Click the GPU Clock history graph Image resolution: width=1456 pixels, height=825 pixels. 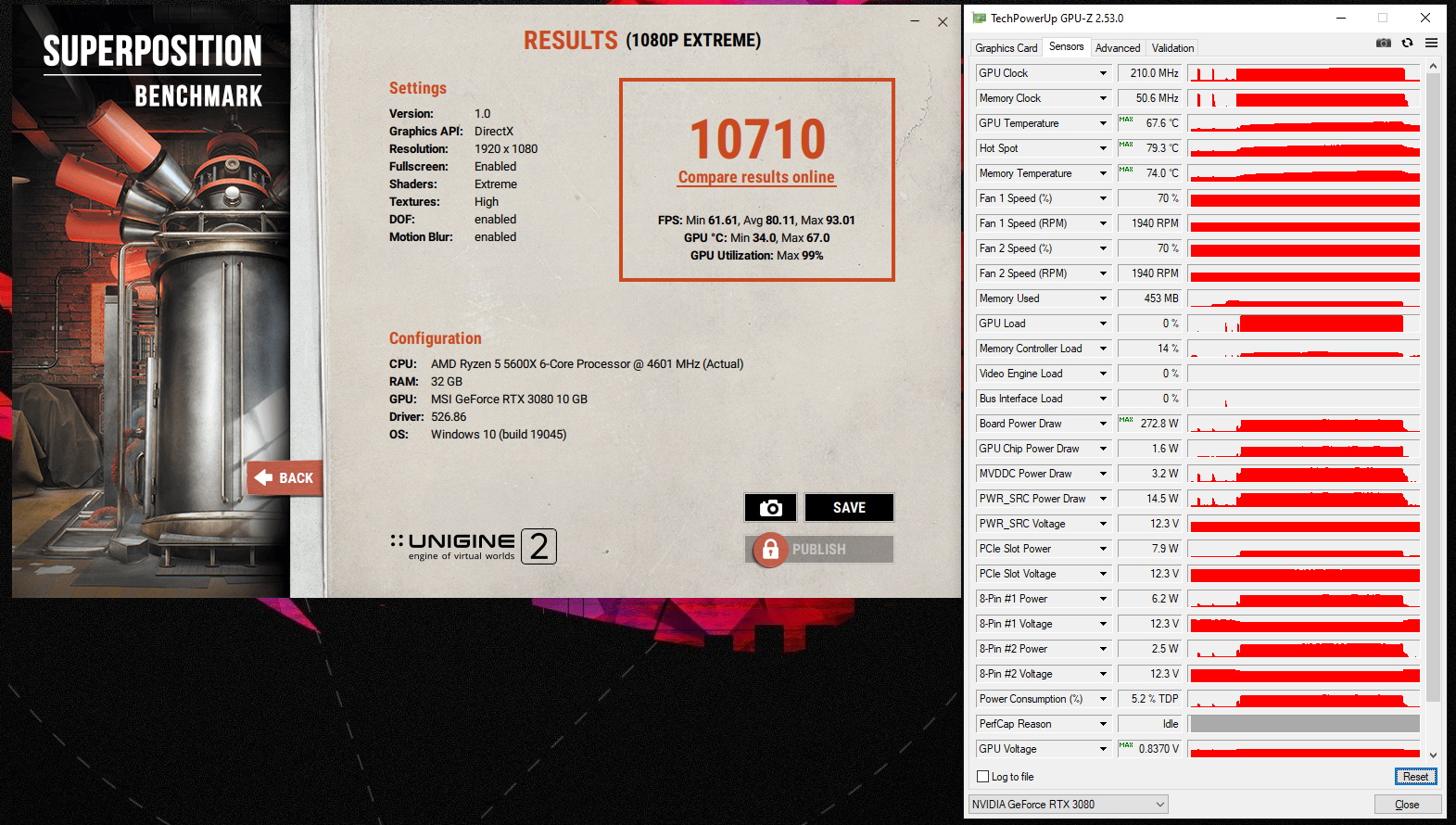coord(1304,73)
